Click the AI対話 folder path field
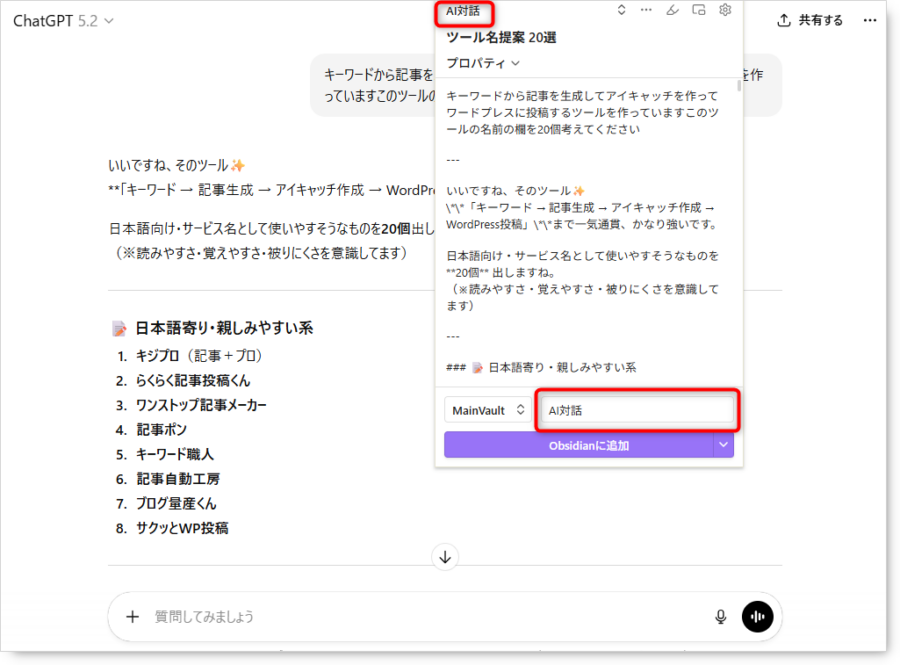Image resolution: width=900 pixels, height=665 pixels. [x=636, y=410]
